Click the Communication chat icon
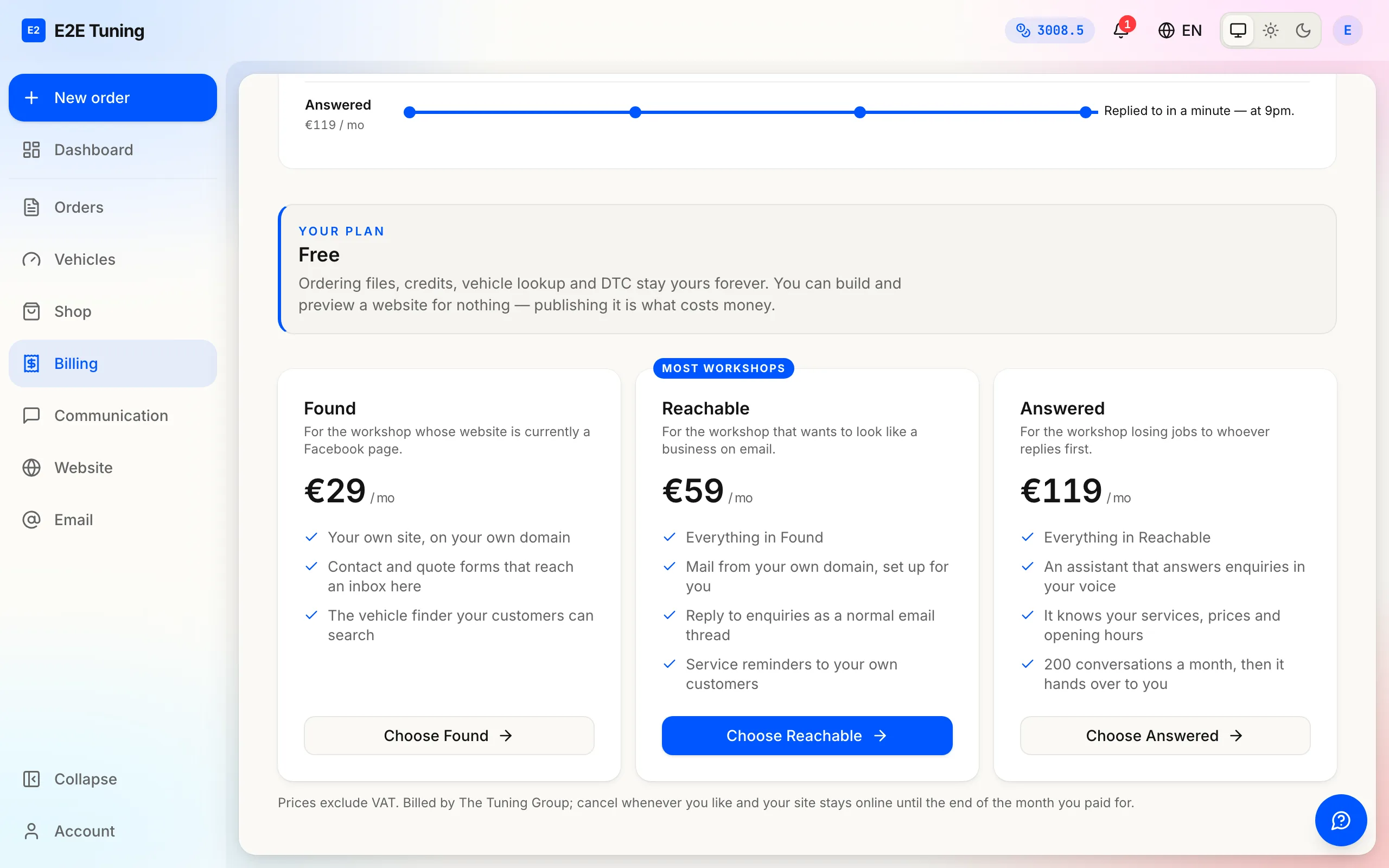 click(31, 416)
